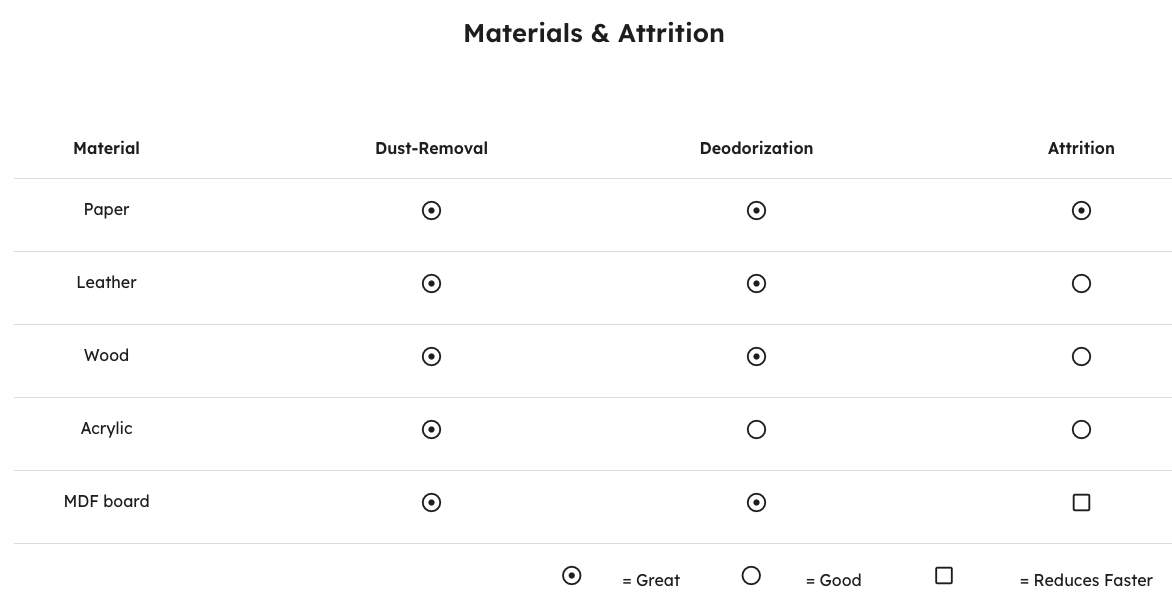Click the Attrition column header
This screenshot has width=1172, height=612.
[x=1081, y=148]
